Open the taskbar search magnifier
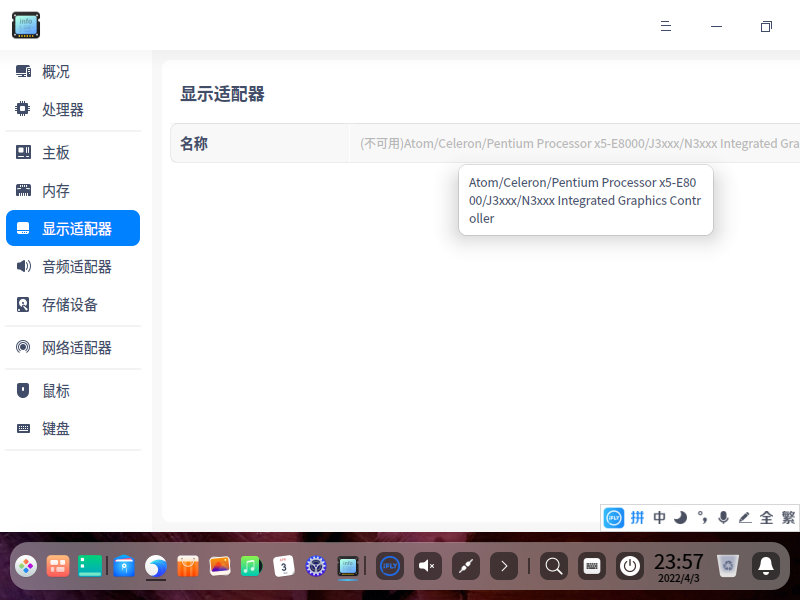 [554, 566]
